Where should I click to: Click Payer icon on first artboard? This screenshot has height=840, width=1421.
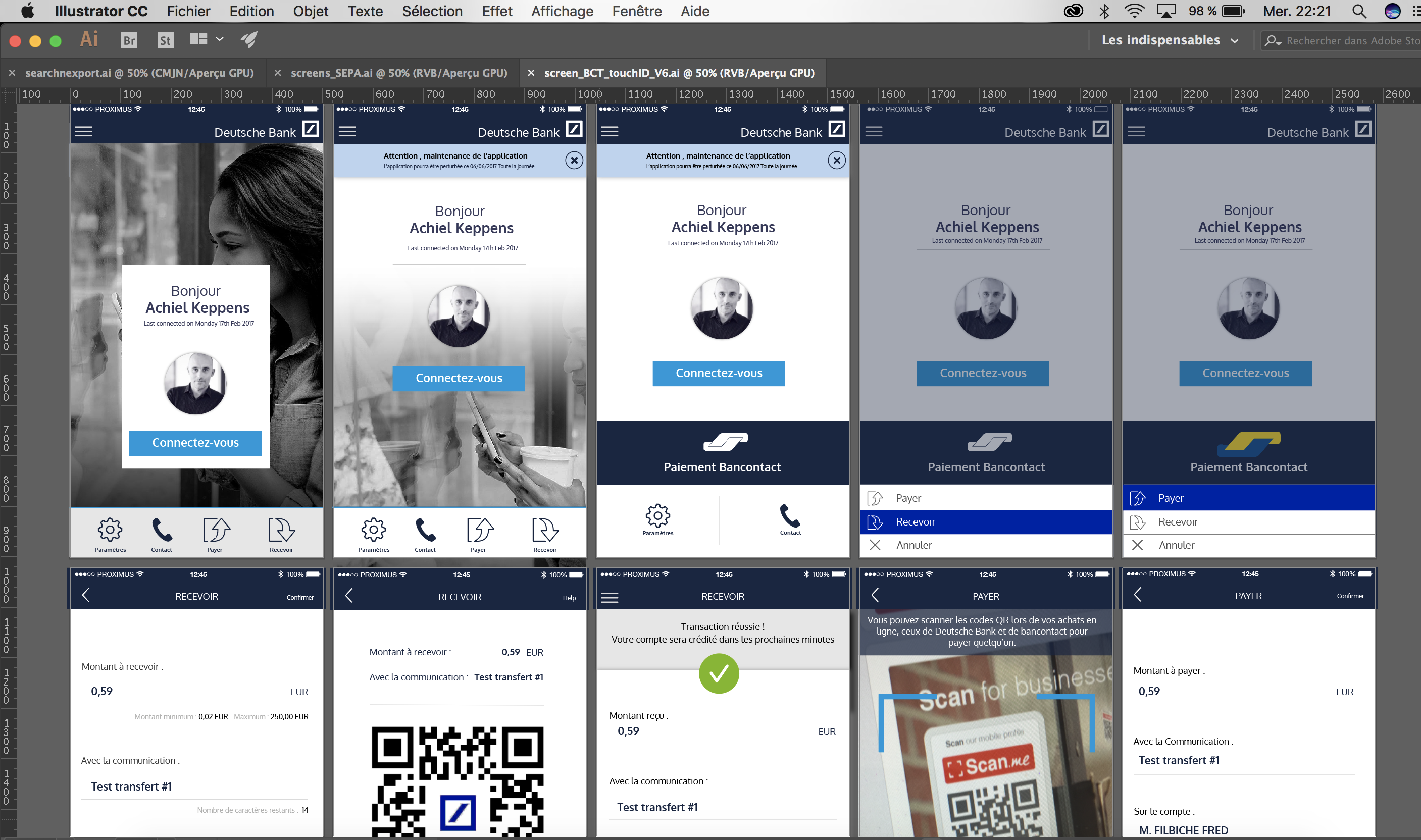[x=217, y=530]
